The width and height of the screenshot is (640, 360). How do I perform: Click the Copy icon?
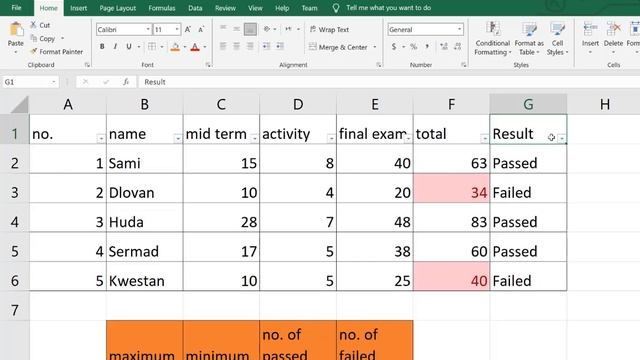34,38
